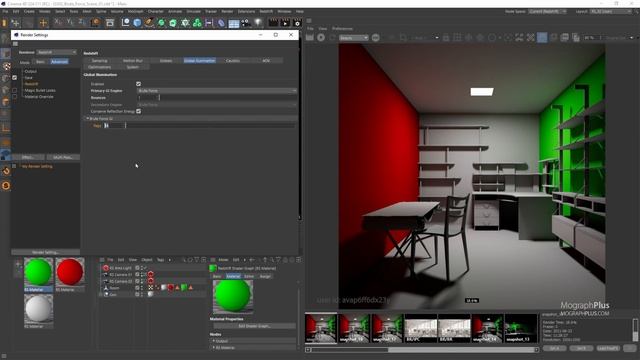Click the green Subdivision Surface generator icon
640x360 pixels.
point(161,22)
